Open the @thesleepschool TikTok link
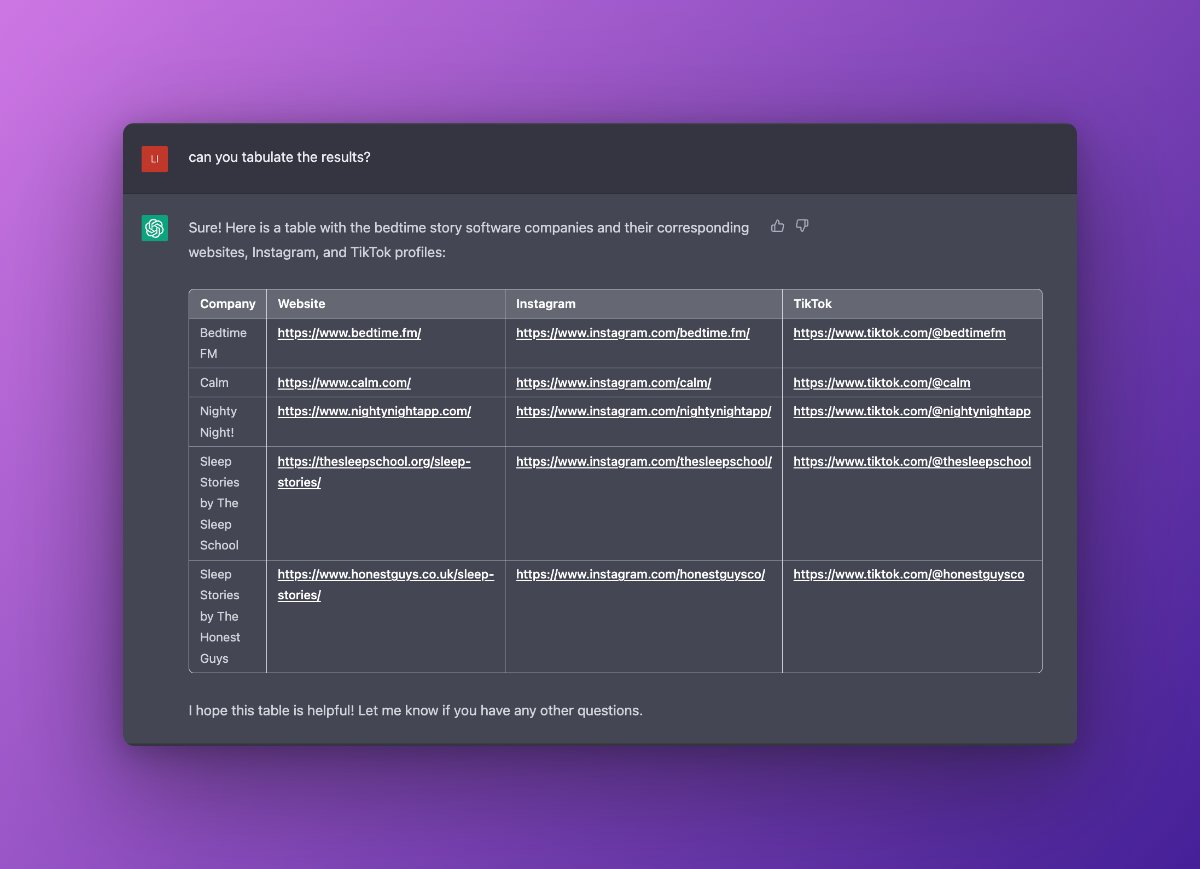 911,461
